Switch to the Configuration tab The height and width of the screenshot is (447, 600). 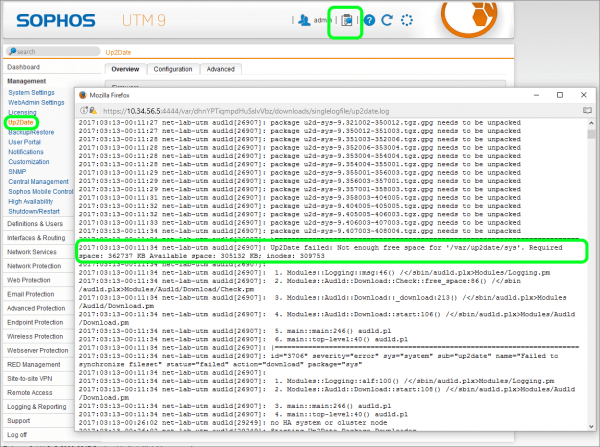(x=173, y=69)
